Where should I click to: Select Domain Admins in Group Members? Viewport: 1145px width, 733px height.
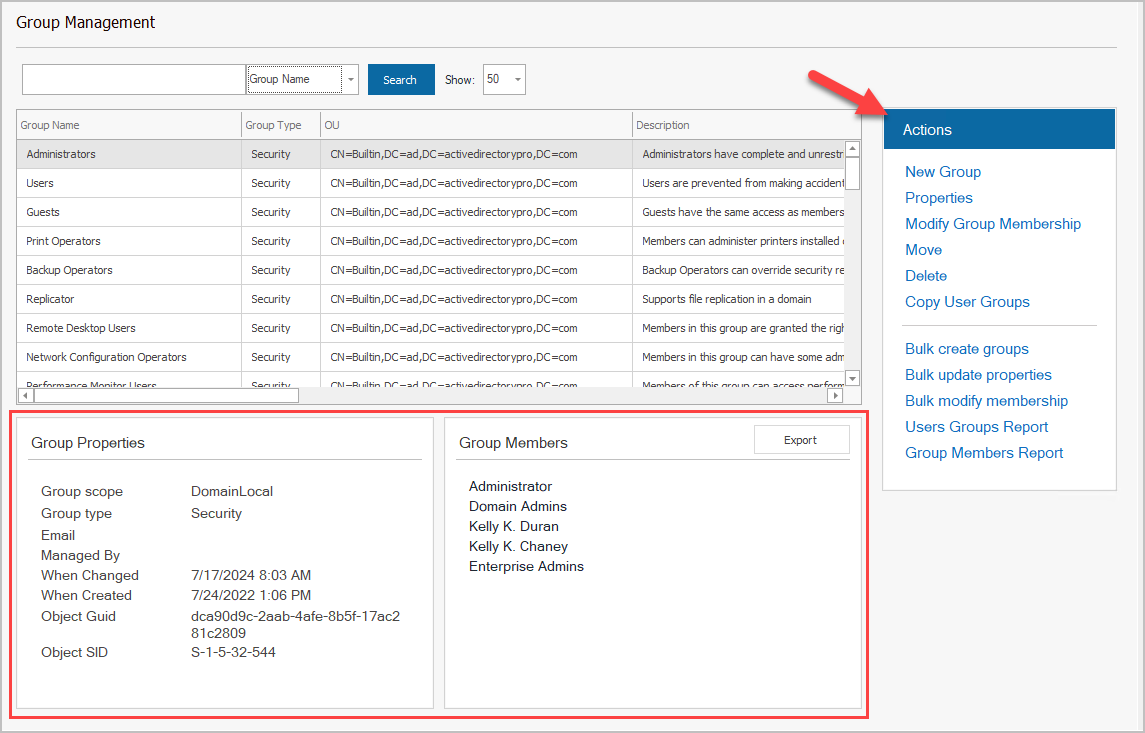517,506
